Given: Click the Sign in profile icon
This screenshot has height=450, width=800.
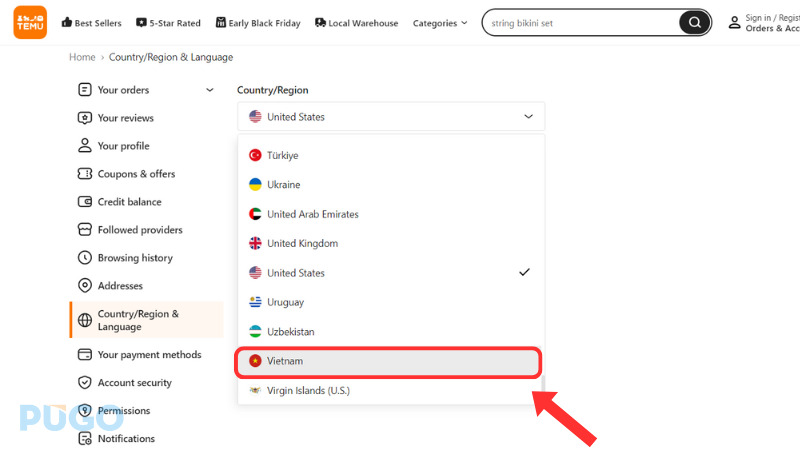Looking at the screenshot, I should tap(735, 22).
